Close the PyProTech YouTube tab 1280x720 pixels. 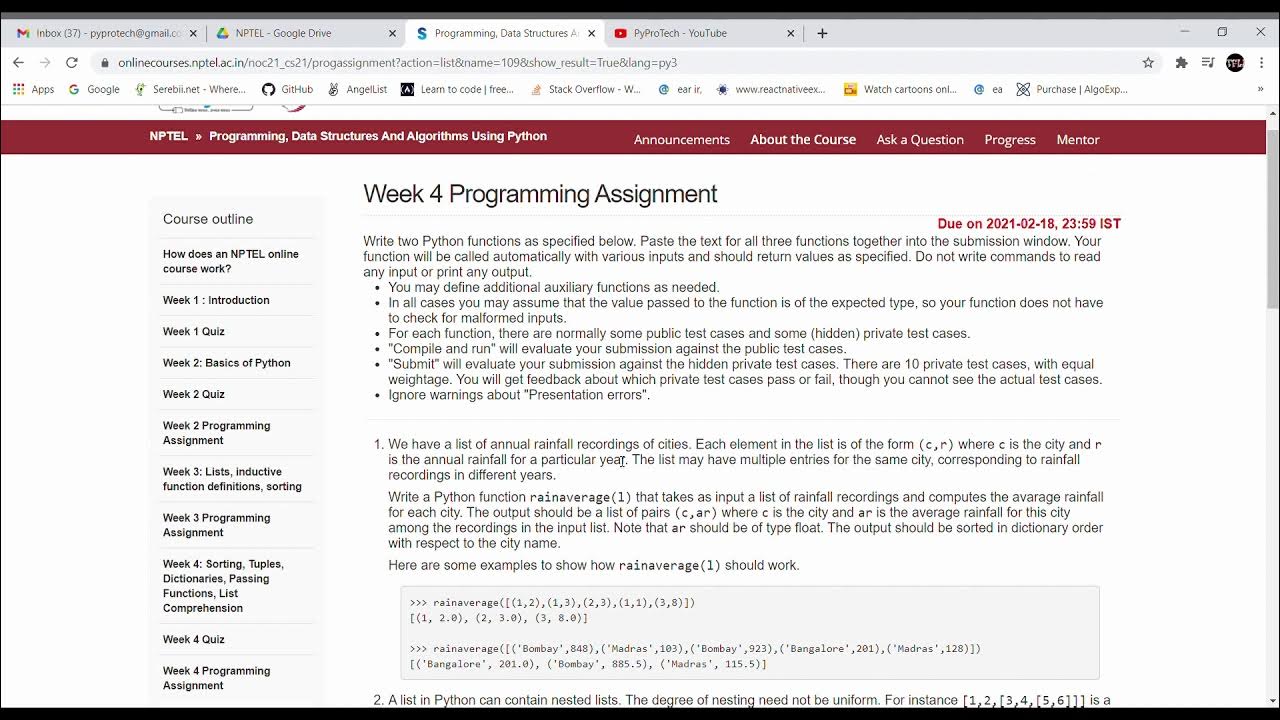click(790, 33)
